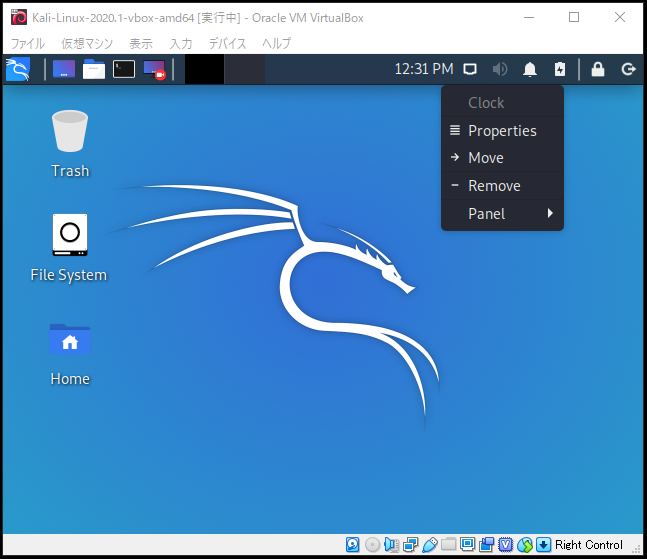
Task: Open the ヘルプ menu
Action: click(276, 43)
